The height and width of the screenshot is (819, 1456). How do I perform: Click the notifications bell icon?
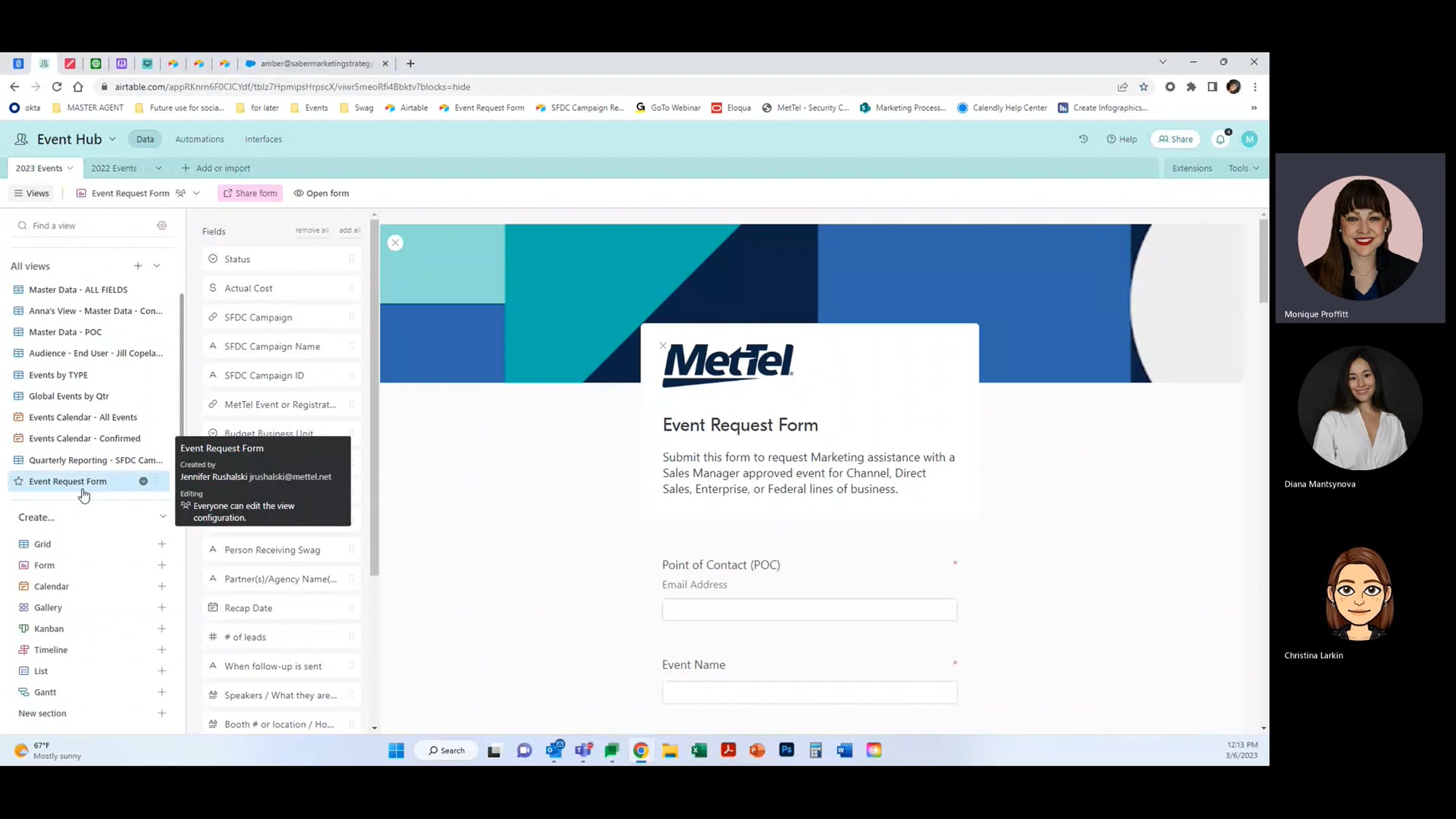tap(1220, 139)
